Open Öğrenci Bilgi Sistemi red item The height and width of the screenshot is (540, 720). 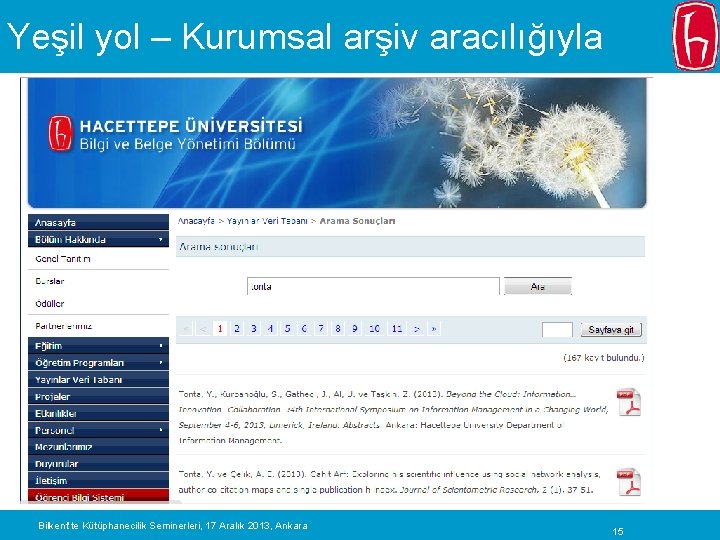(x=98, y=497)
